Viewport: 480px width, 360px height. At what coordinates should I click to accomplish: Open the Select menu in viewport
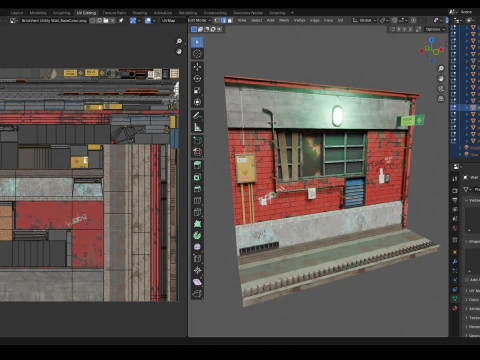(x=256, y=20)
